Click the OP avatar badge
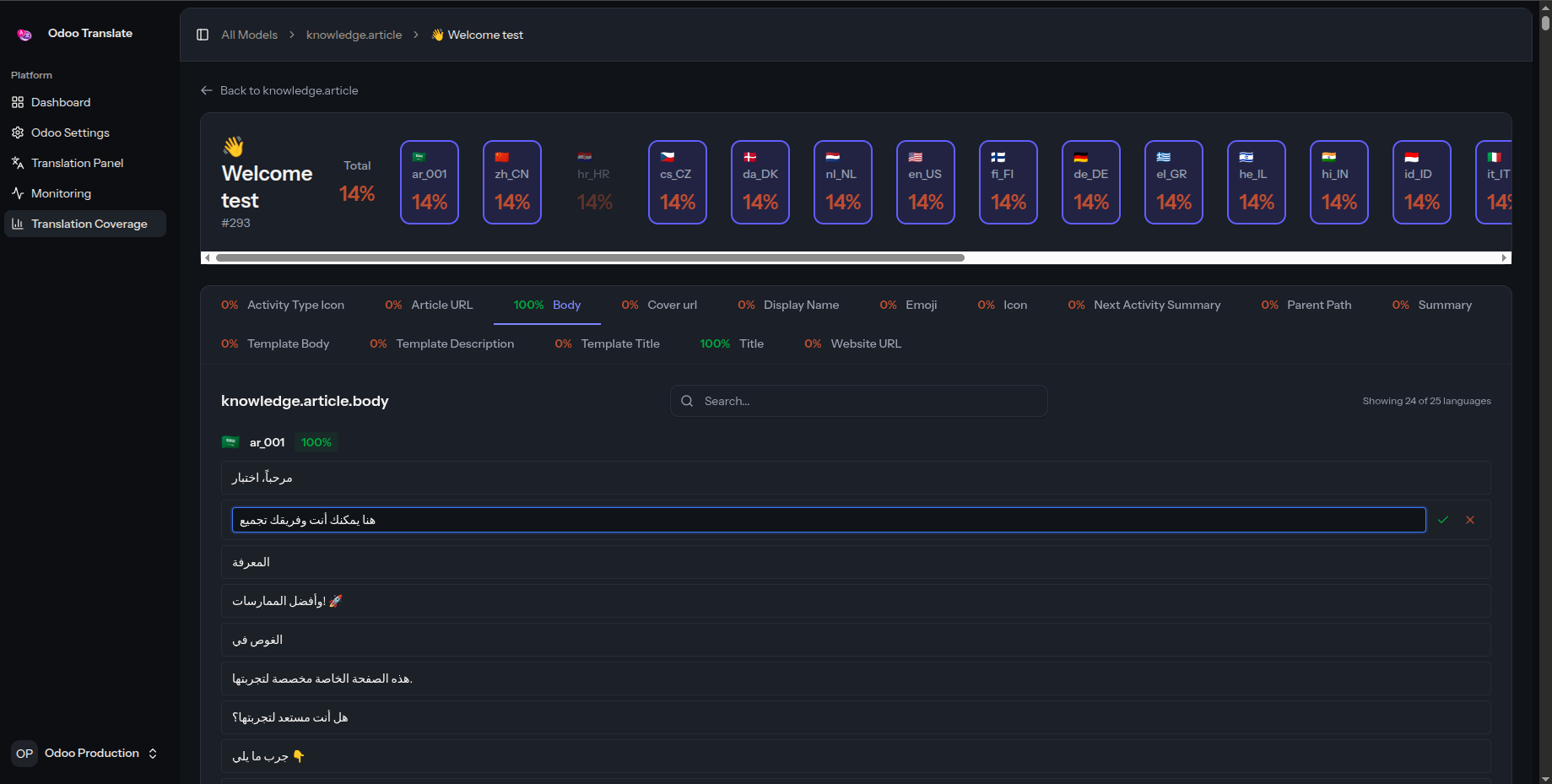Viewport: 1552px width, 784px height. click(x=24, y=754)
